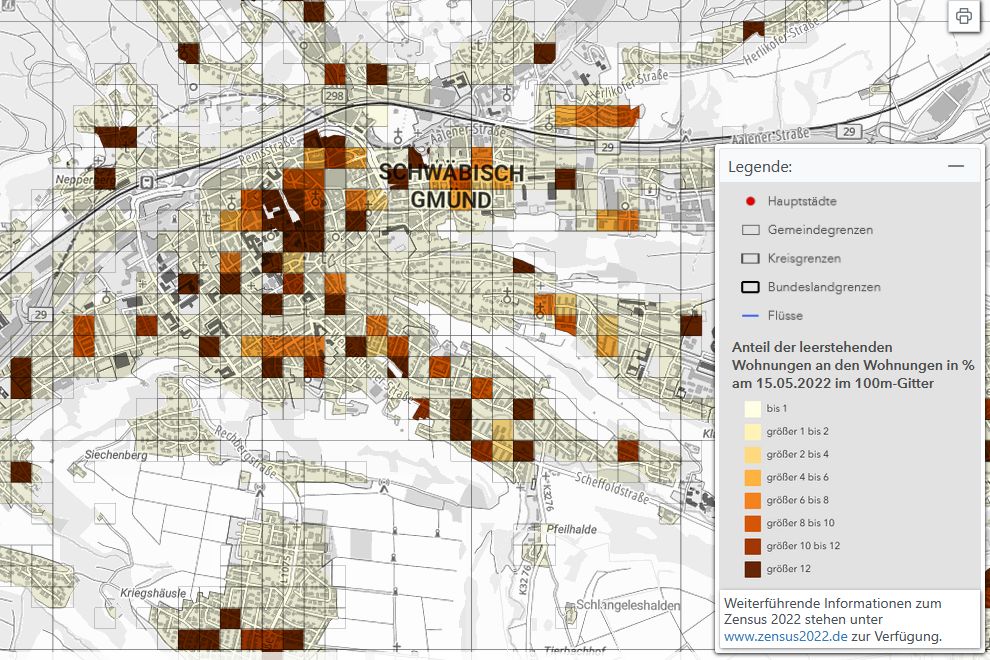Click the 'größer 8 bis 10' legend swatch
990x660 pixels.
(x=750, y=523)
